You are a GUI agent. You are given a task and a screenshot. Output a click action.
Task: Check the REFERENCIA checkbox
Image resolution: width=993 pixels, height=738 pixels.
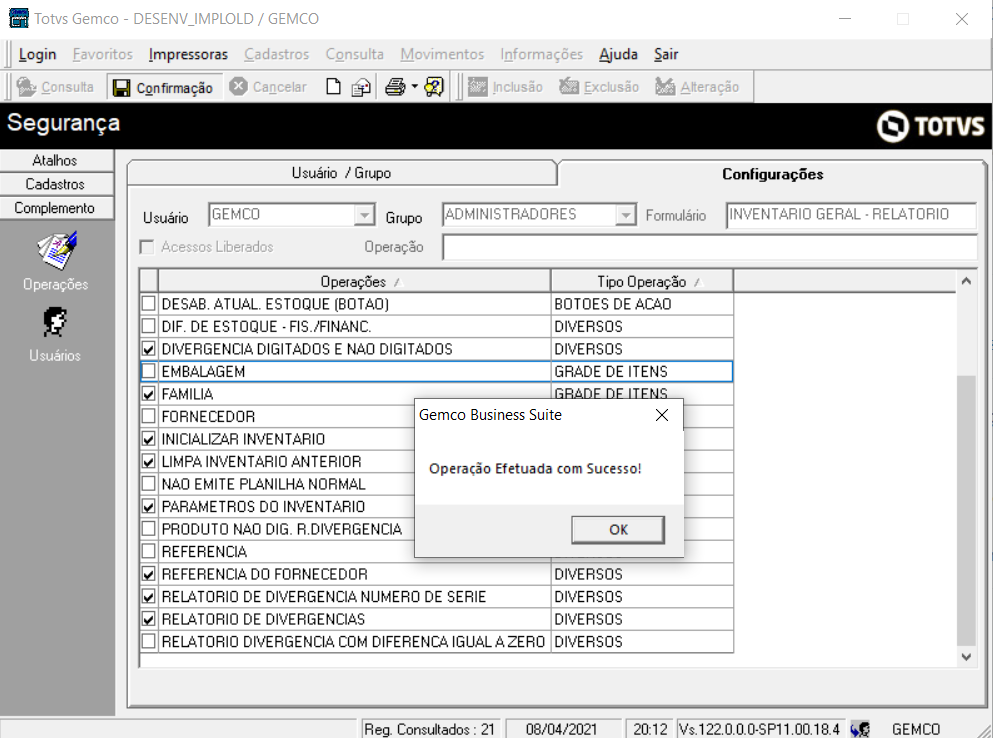tap(149, 551)
